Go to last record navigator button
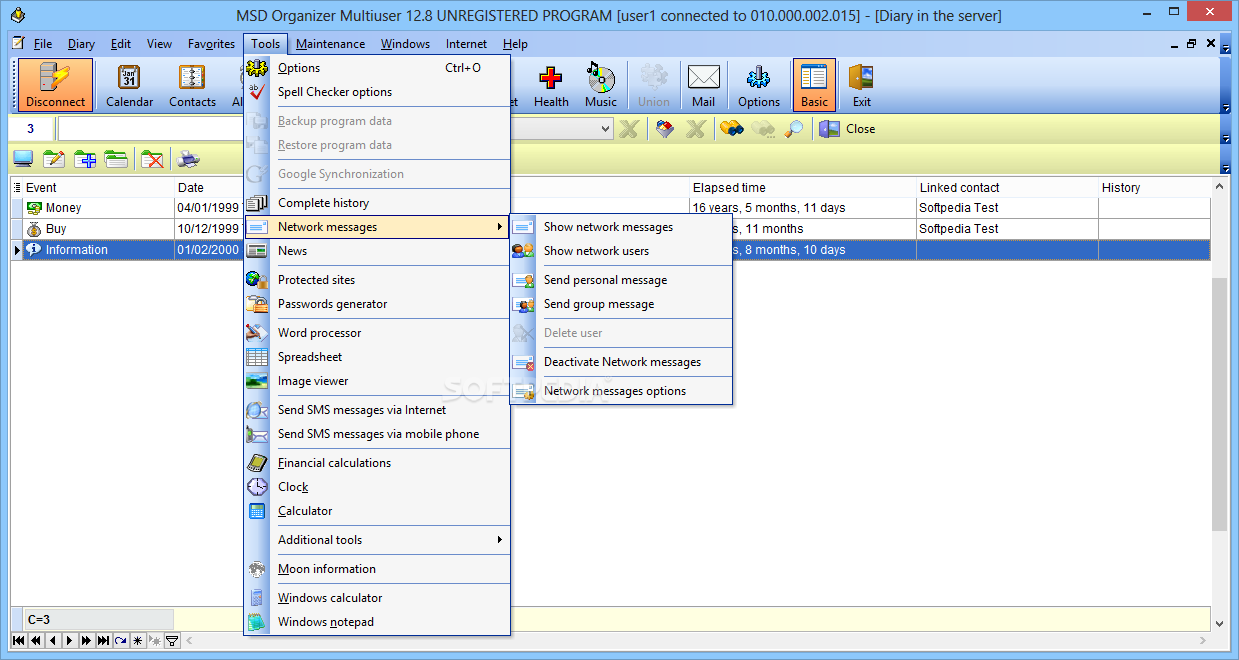Viewport: 1239px width, 660px height. pyautogui.click(x=104, y=640)
